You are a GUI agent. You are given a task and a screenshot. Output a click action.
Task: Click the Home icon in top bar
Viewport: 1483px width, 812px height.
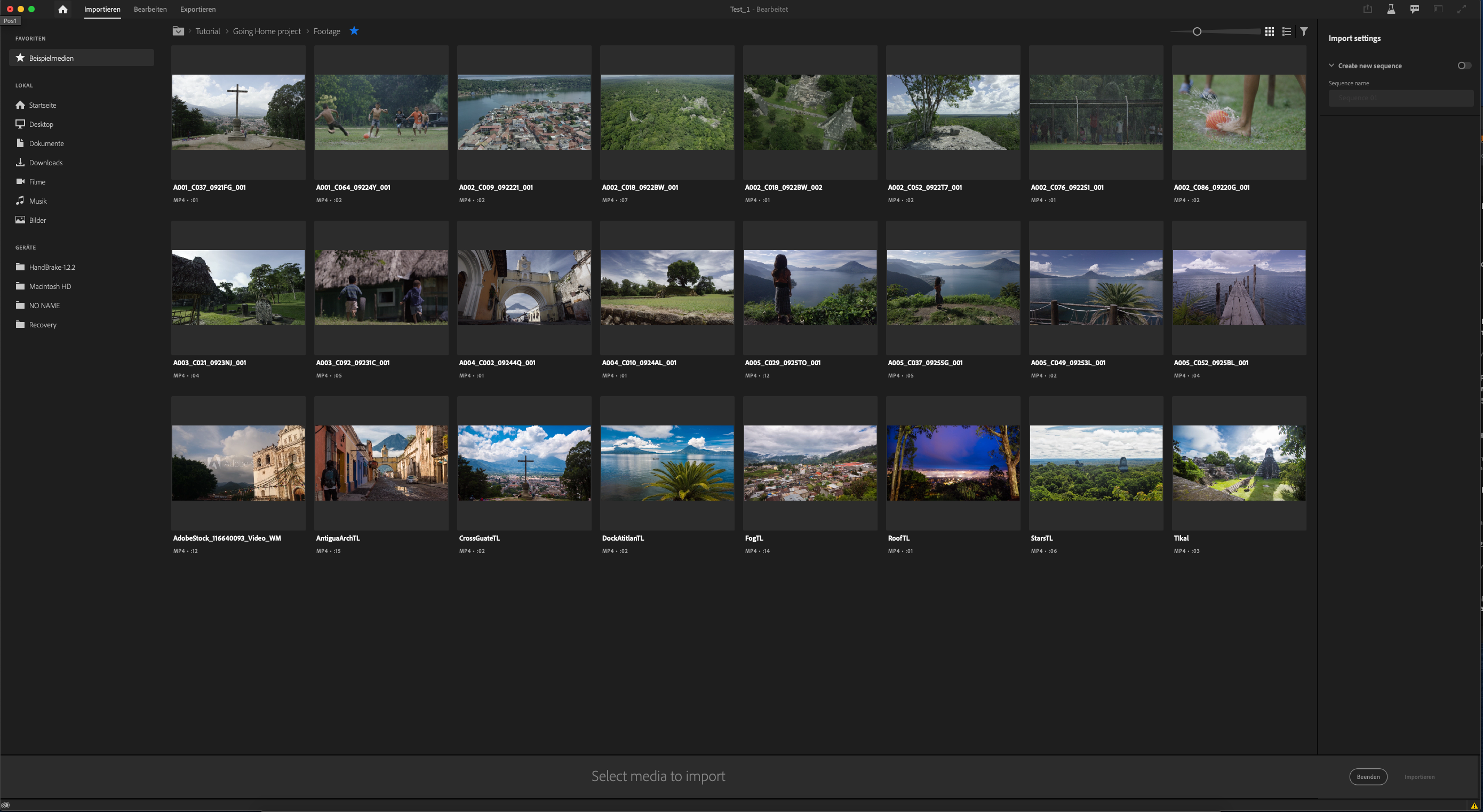pyautogui.click(x=63, y=9)
